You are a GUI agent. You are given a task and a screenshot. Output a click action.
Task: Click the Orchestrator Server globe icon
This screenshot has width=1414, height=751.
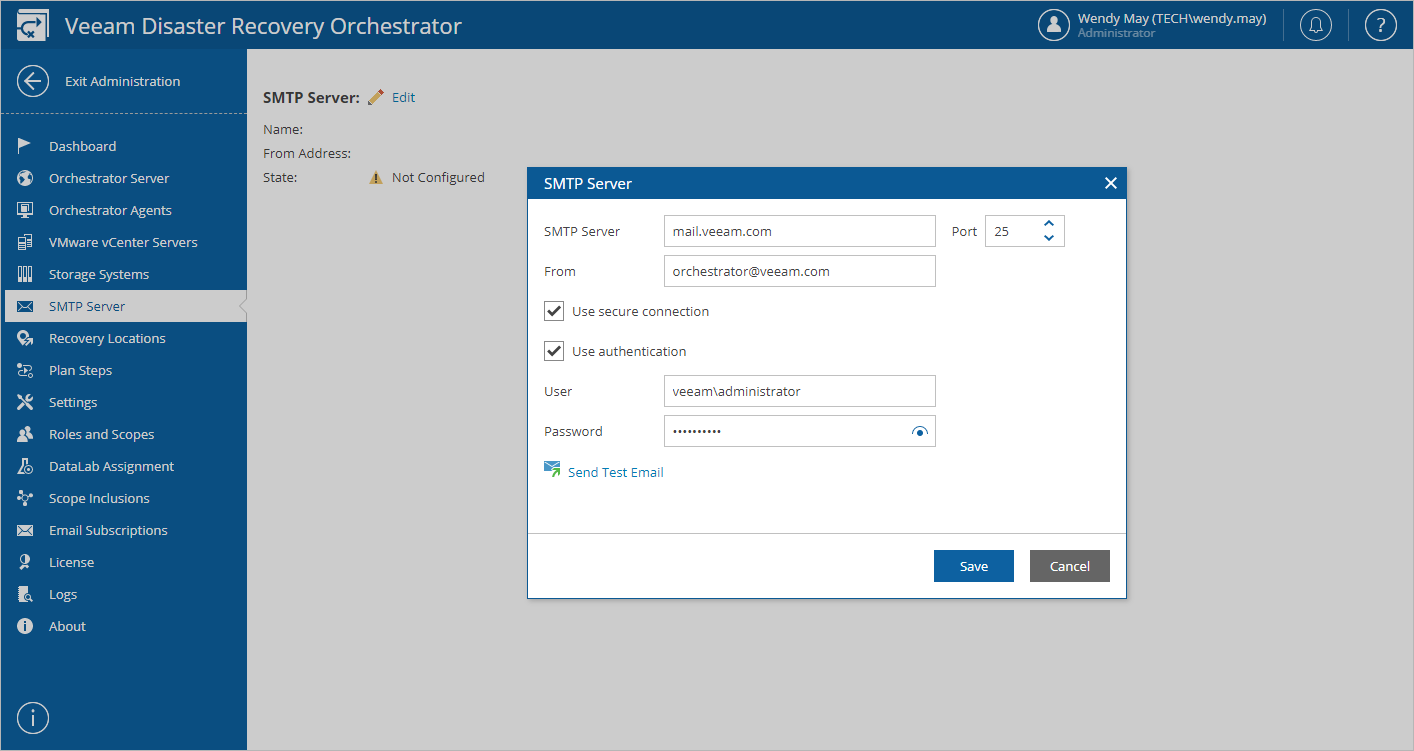pyautogui.click(x=25, y=178)
